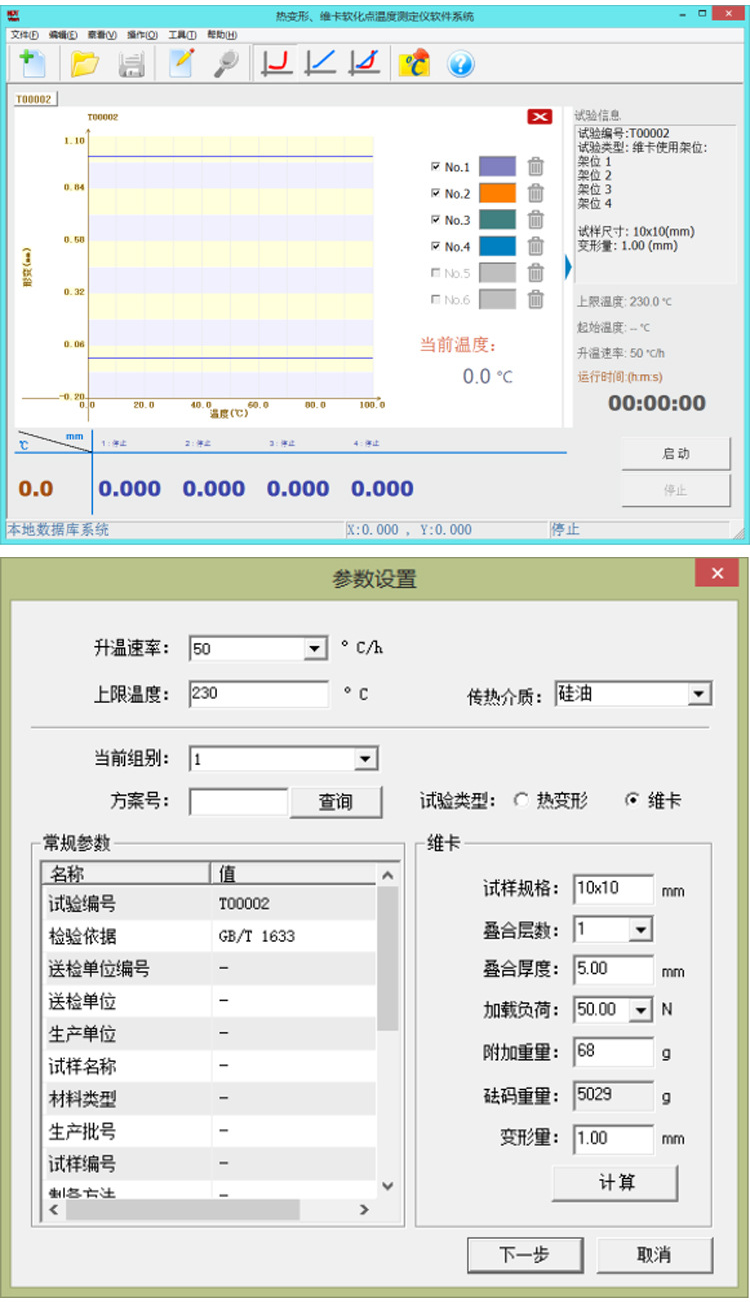Switch to the T00002 tab
The width and height of the screenshot is (750, 1312).
click(x=33, y=98)
